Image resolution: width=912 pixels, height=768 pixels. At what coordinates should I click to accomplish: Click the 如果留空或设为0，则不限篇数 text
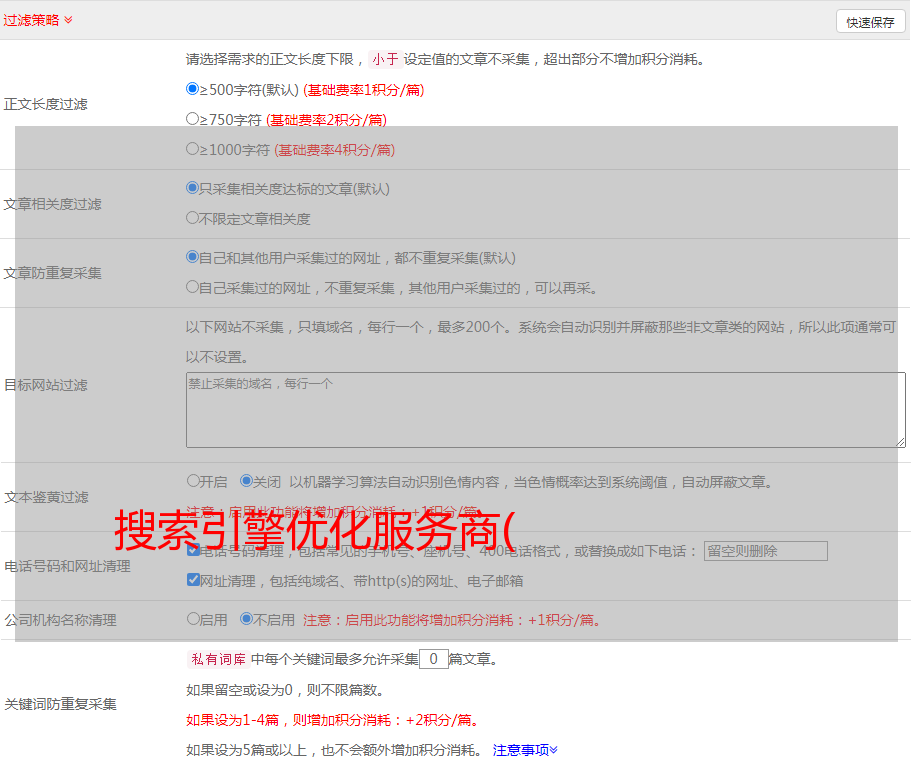(286, 691)
